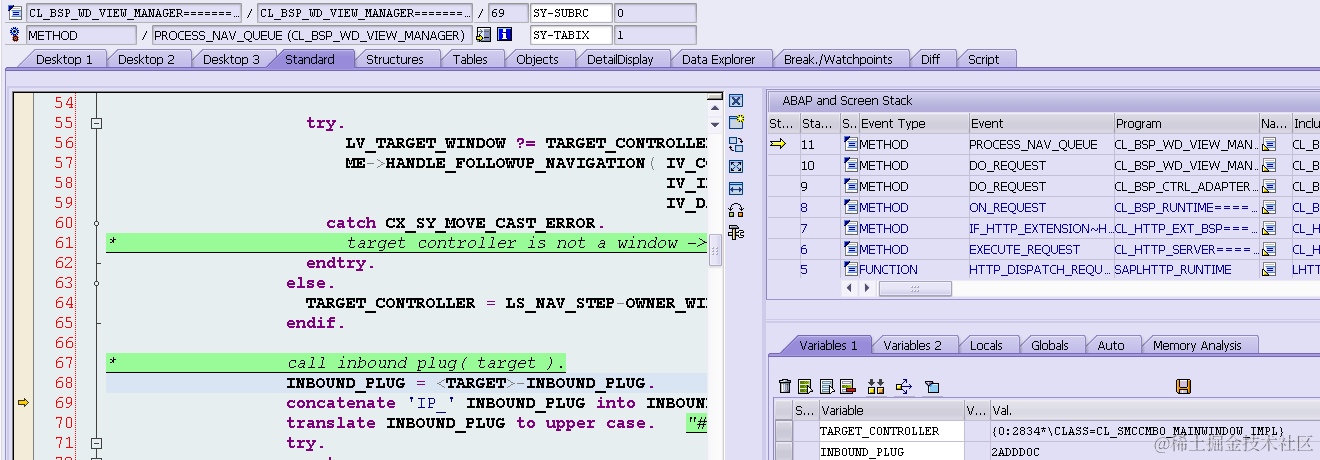This screenshot has height=460, width=1320.
Task: Click the Program column header
Action: [1186, 124]
